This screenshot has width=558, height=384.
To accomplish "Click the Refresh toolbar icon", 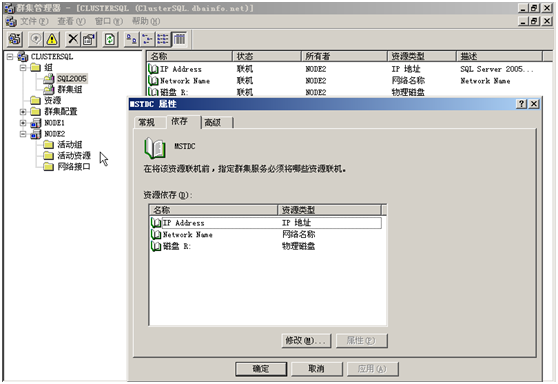I will [110, 39].
